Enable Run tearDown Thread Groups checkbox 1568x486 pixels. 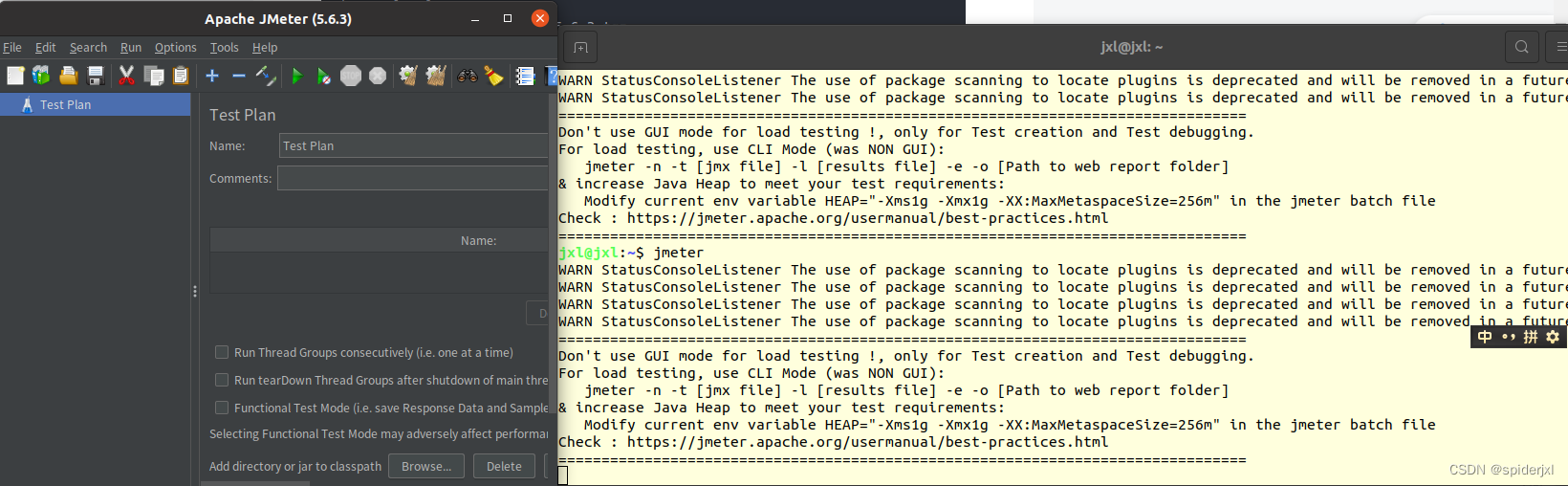coord(222,380)
